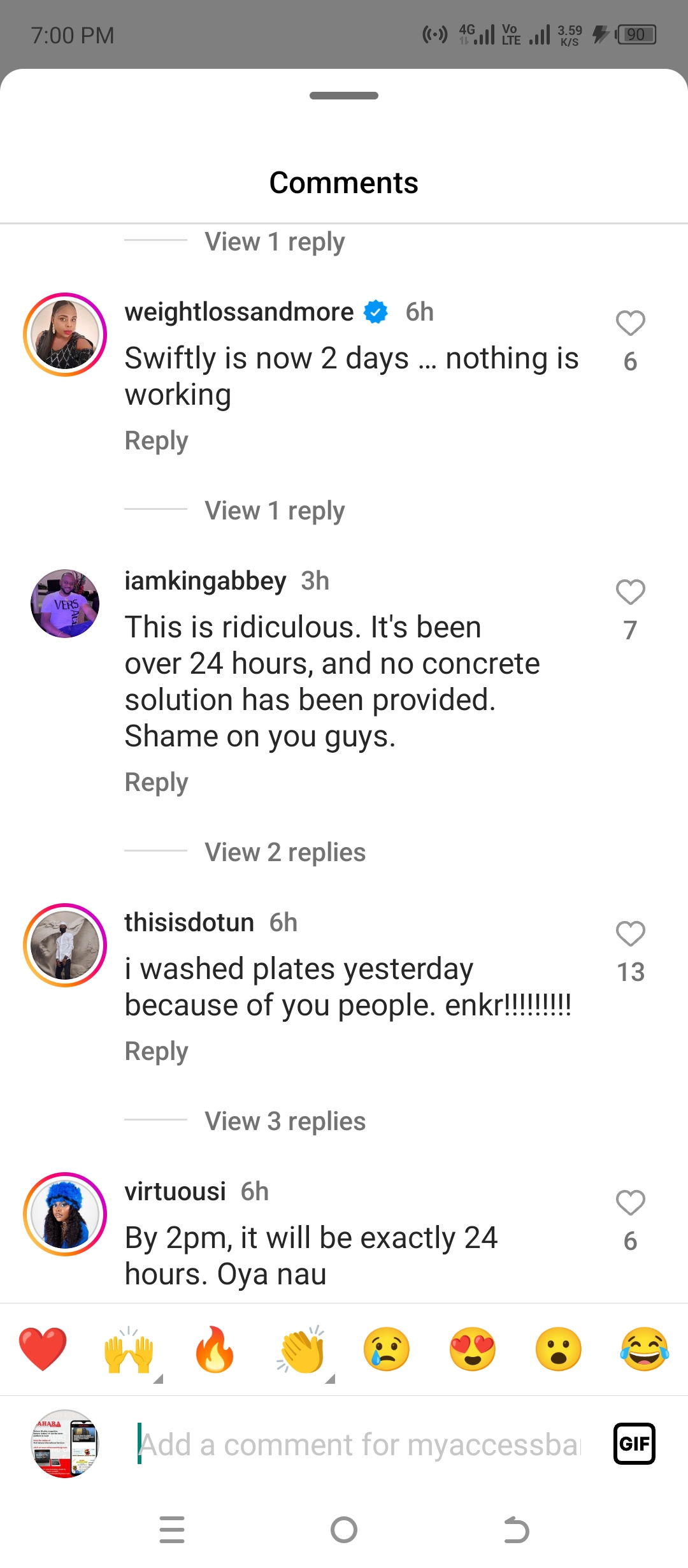The width and height of the screenshot is (688, 1568).
Task: Like the weightlossandmore comment
Action: point(630,323)
